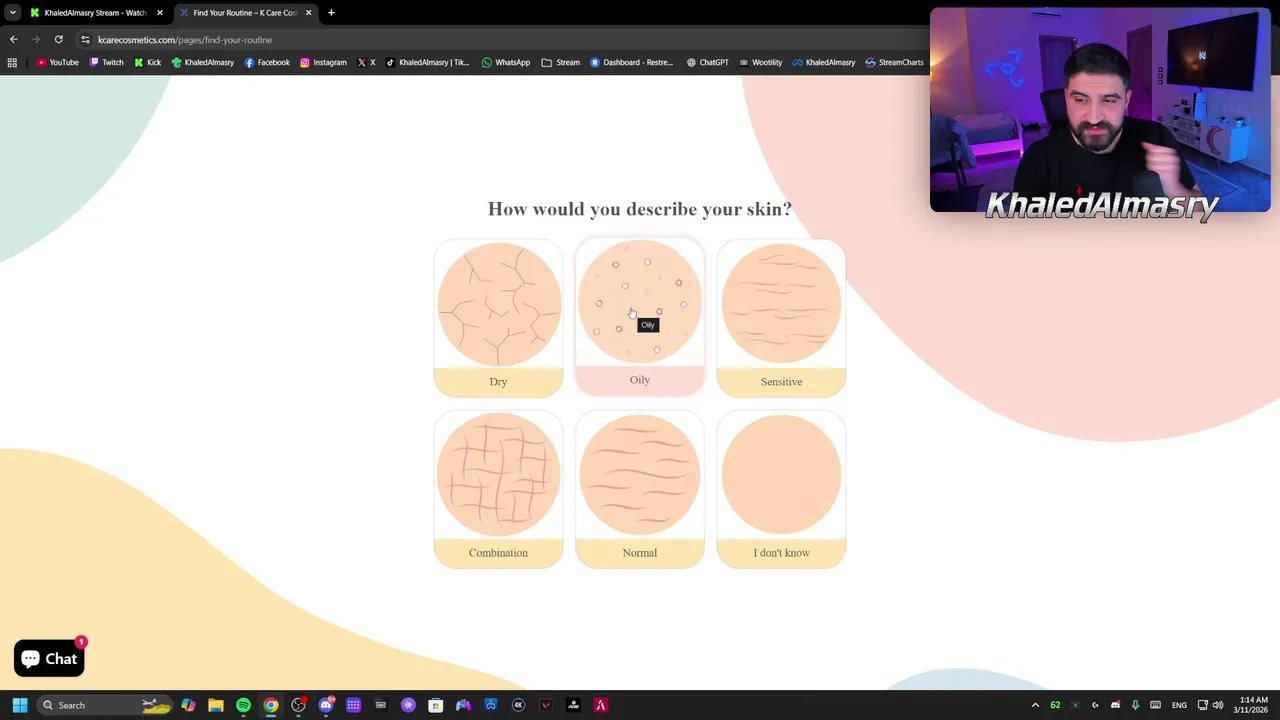Image resolution: width=1280 pixels, height=720 pixels.
Task: Open a new browser tab
Action: pyautogui.click(x=331, y=13)
